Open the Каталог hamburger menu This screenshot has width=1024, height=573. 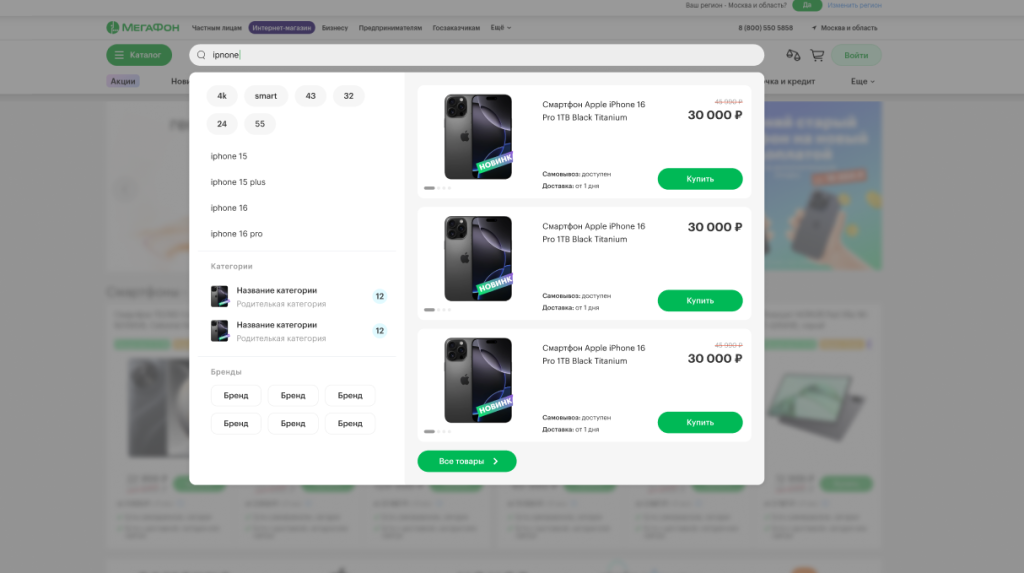click(132, 55)
